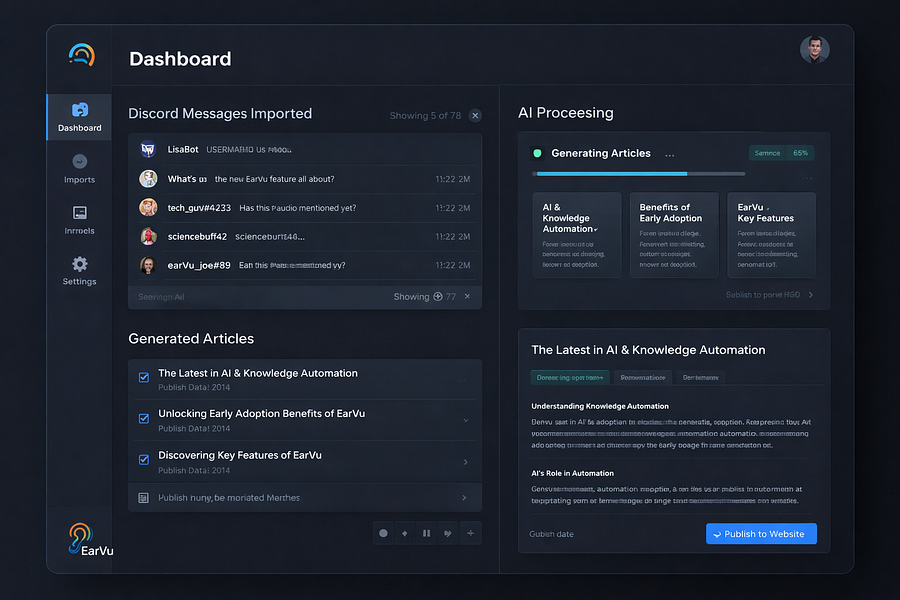The height and width of the screenshot is (600, 900).
Task: Switch to the second tab in the article preview
Action: (x=643, y=377)
